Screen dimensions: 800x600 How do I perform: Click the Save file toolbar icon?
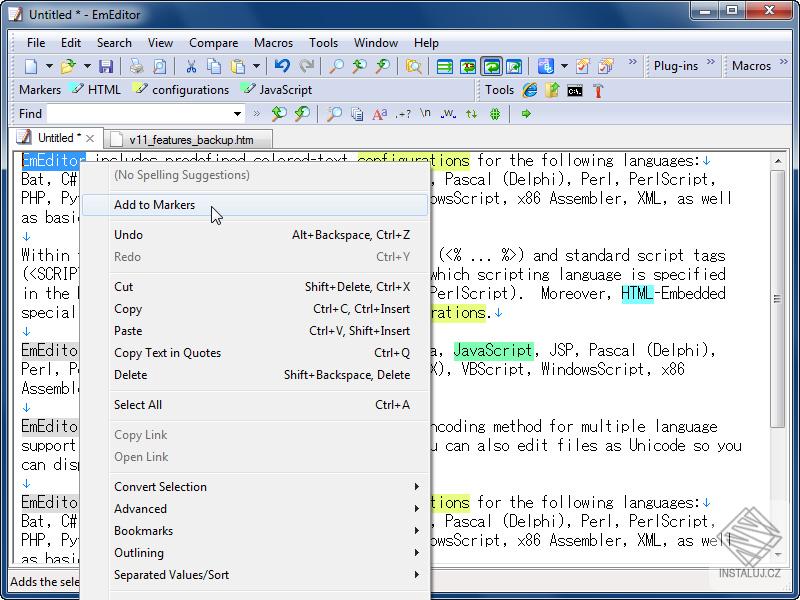[x=105, y=66]
